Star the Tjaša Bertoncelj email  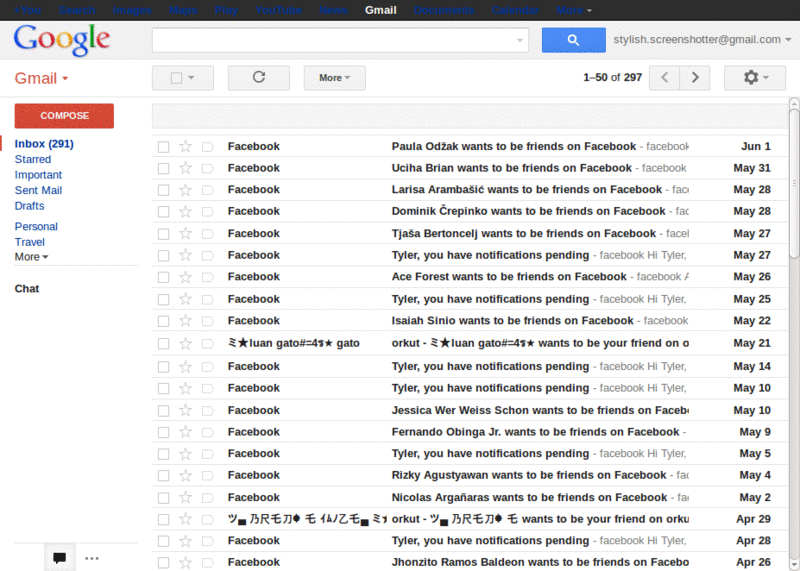click(x=186, y=234)
